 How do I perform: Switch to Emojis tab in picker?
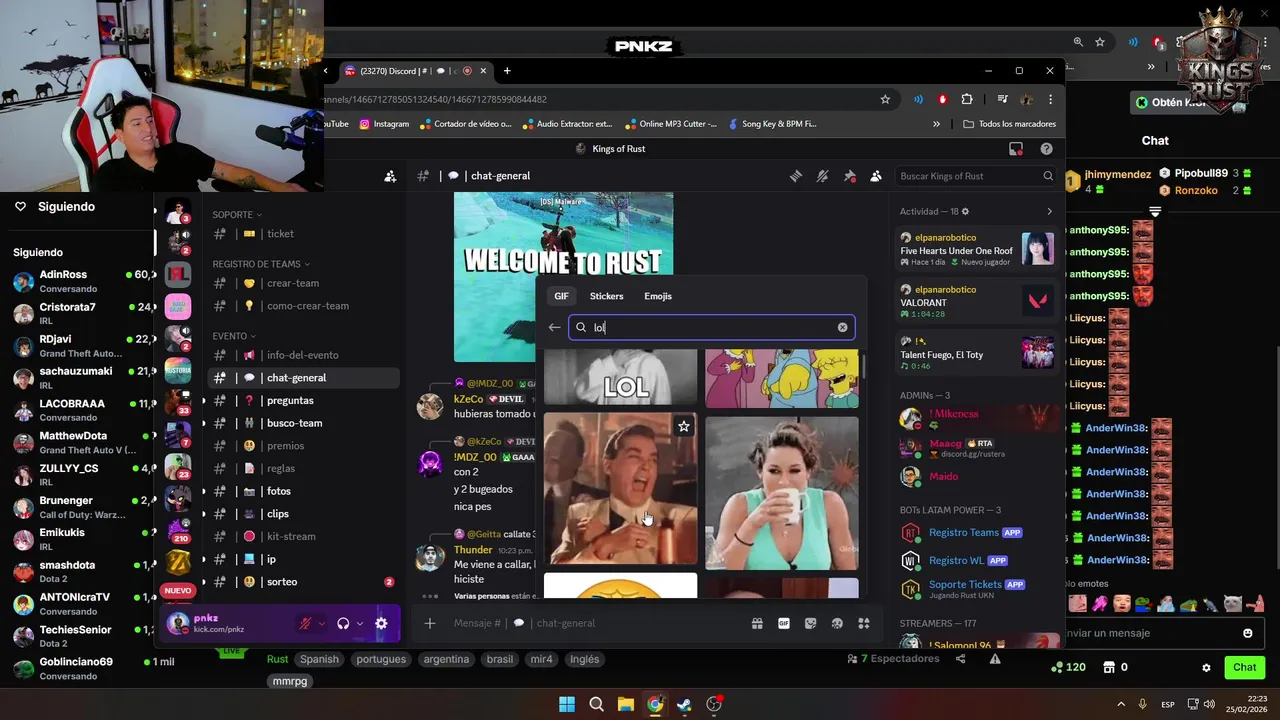(658, 296)
